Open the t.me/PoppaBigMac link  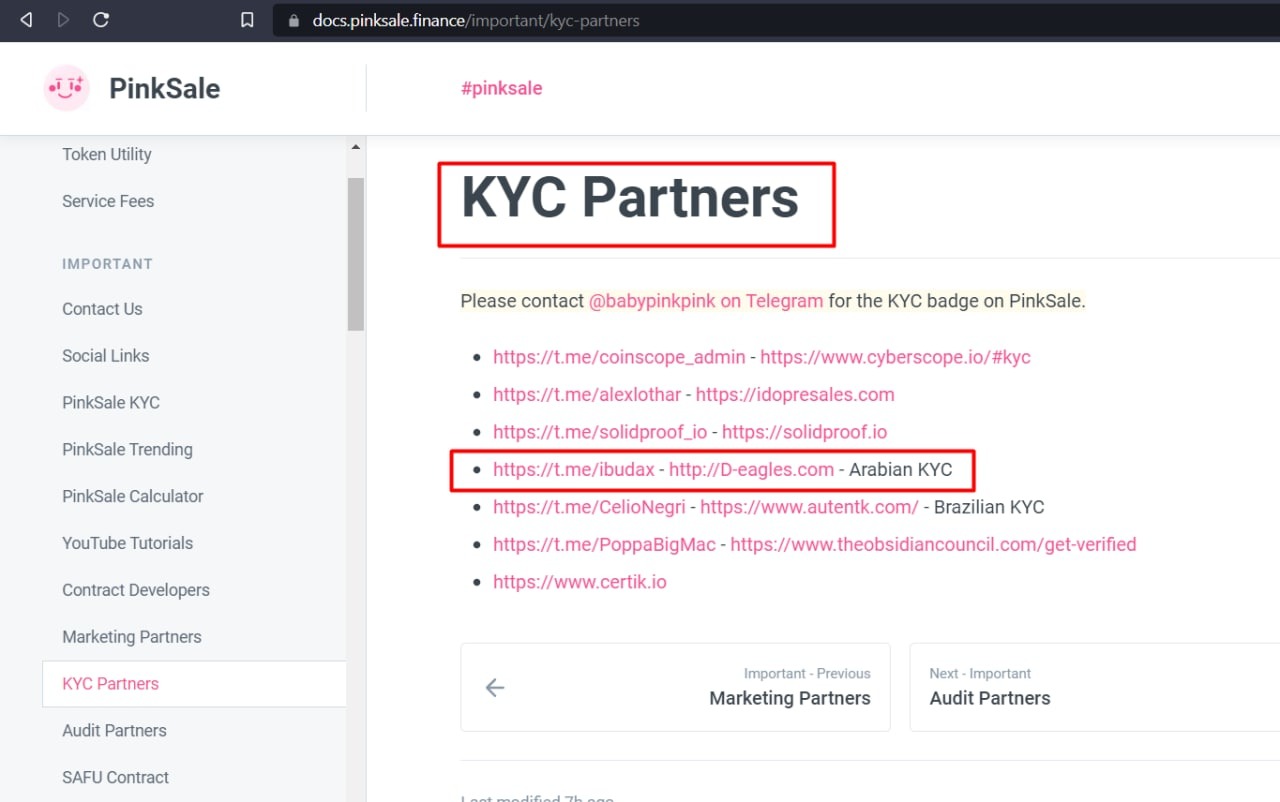(604, 545)
